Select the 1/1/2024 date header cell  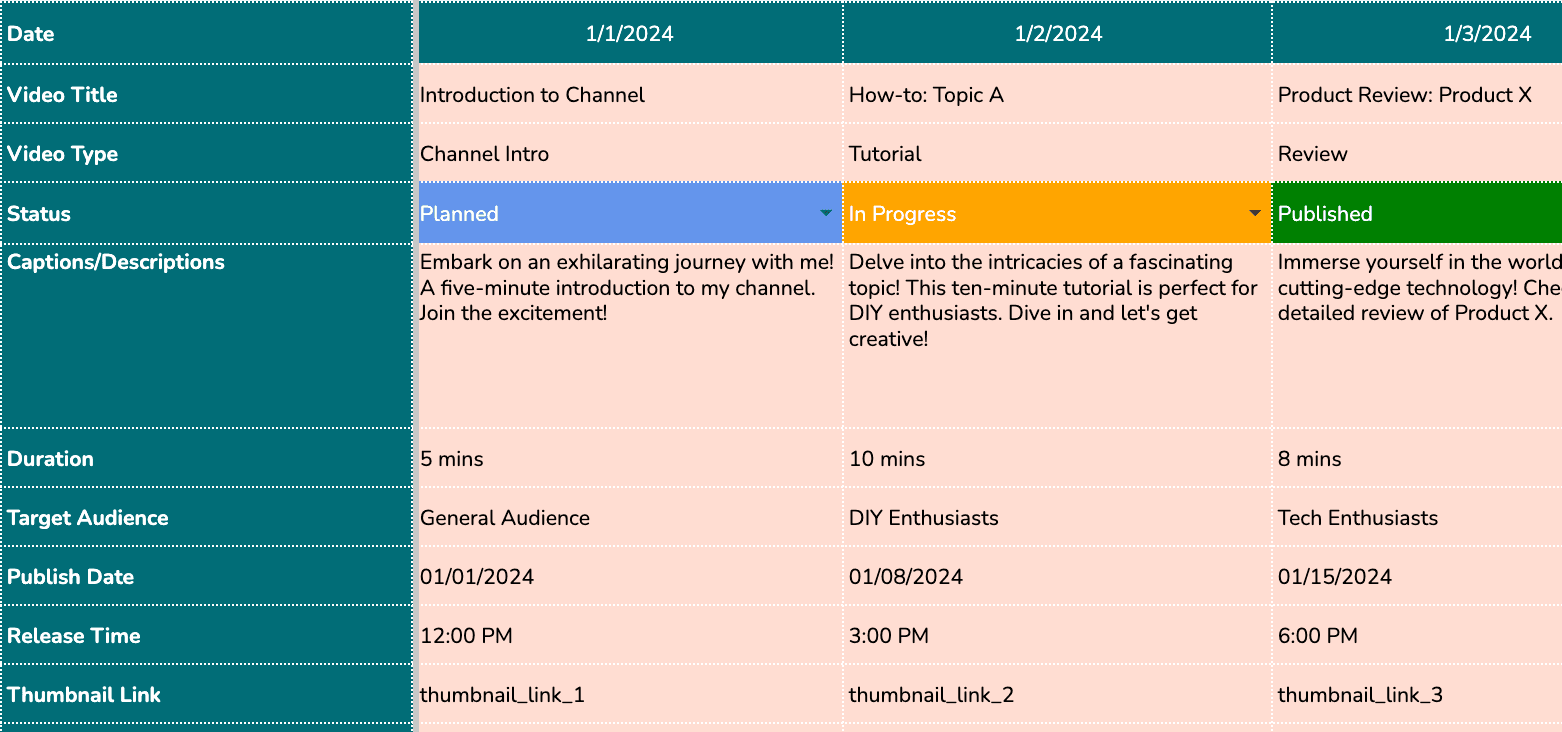pyautogui.click(x=630, y=34)
